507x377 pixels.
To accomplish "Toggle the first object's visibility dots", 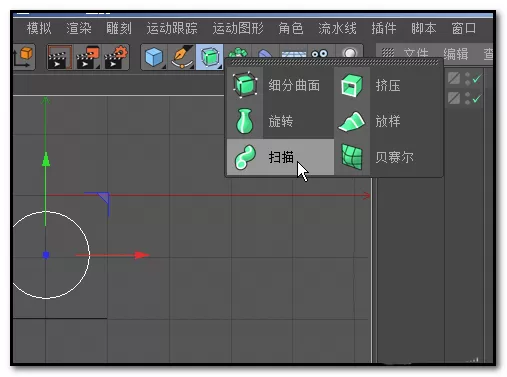I will (468, 78).
